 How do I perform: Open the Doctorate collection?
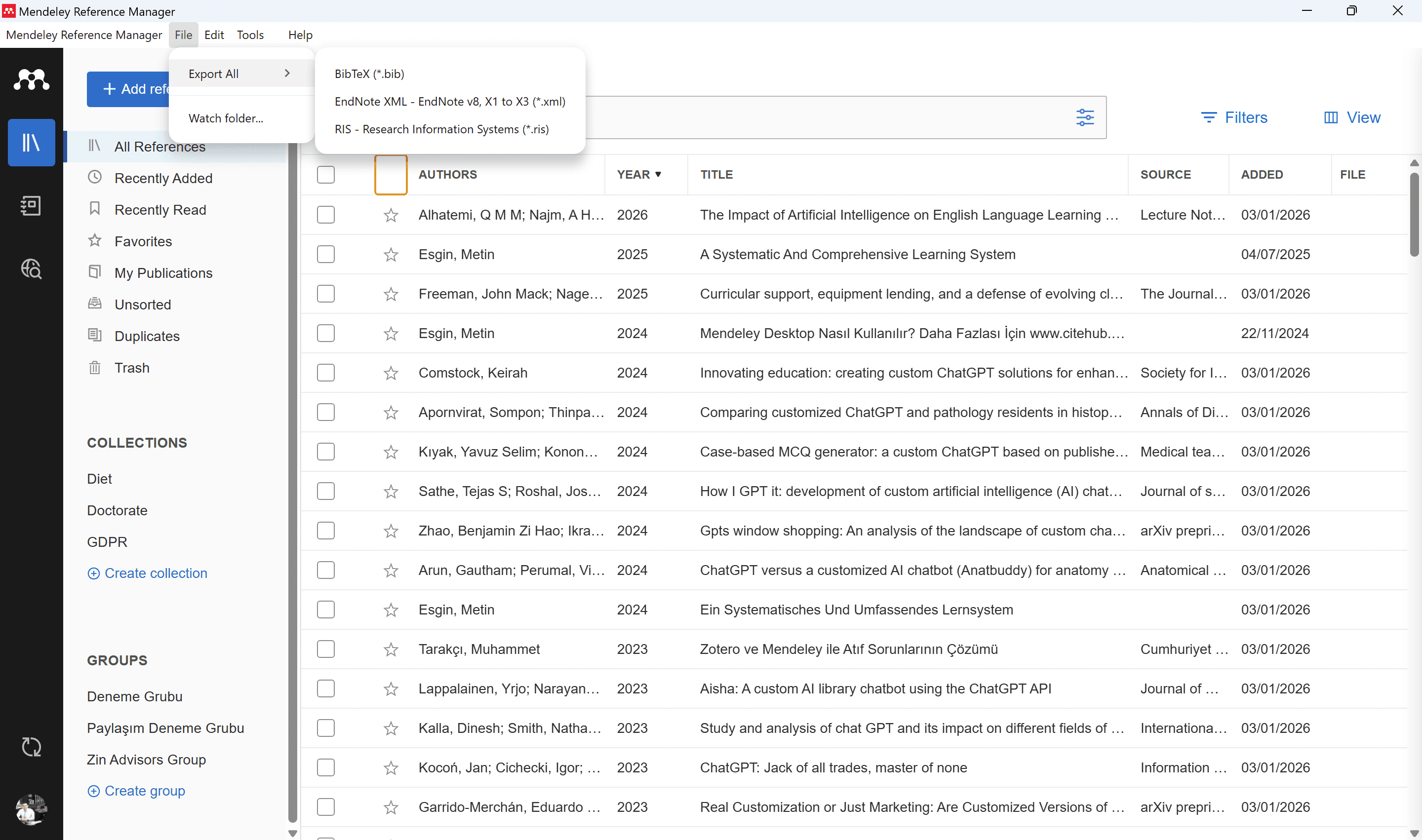click(x=117, y=510)
